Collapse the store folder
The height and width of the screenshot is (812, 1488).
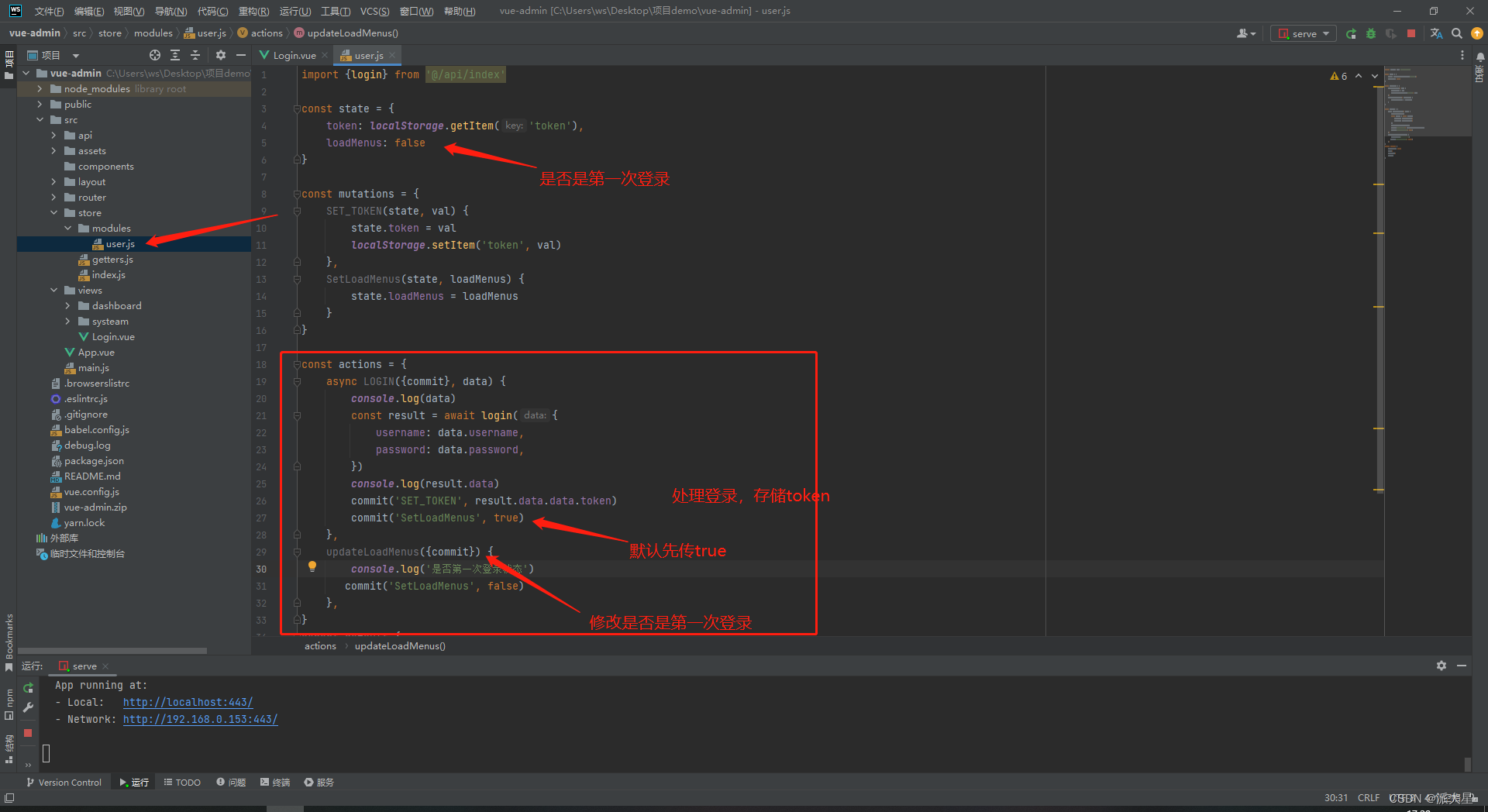click(53, 213)
